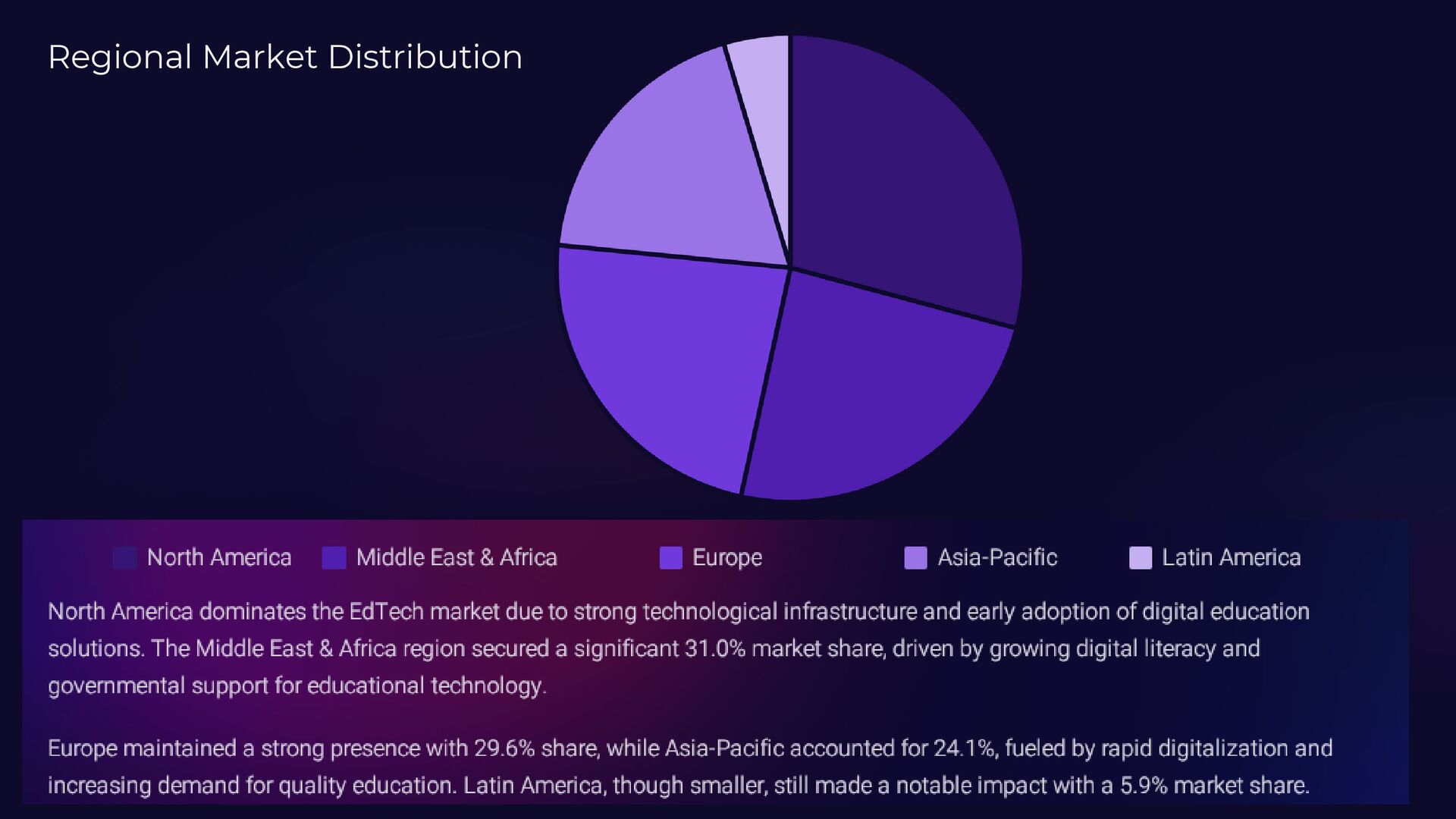Click the Latin America legend color swatch

[x=1140, y=557]
